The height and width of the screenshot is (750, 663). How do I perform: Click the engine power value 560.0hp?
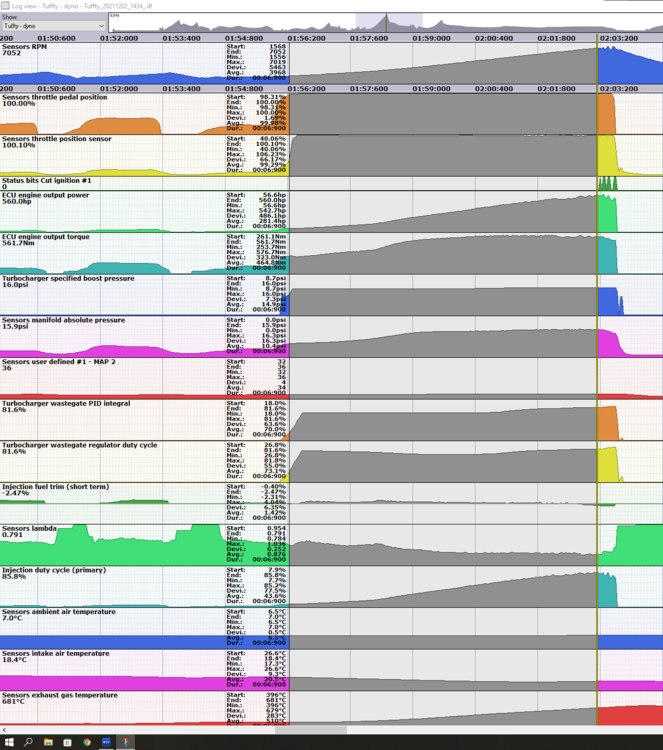17,201
